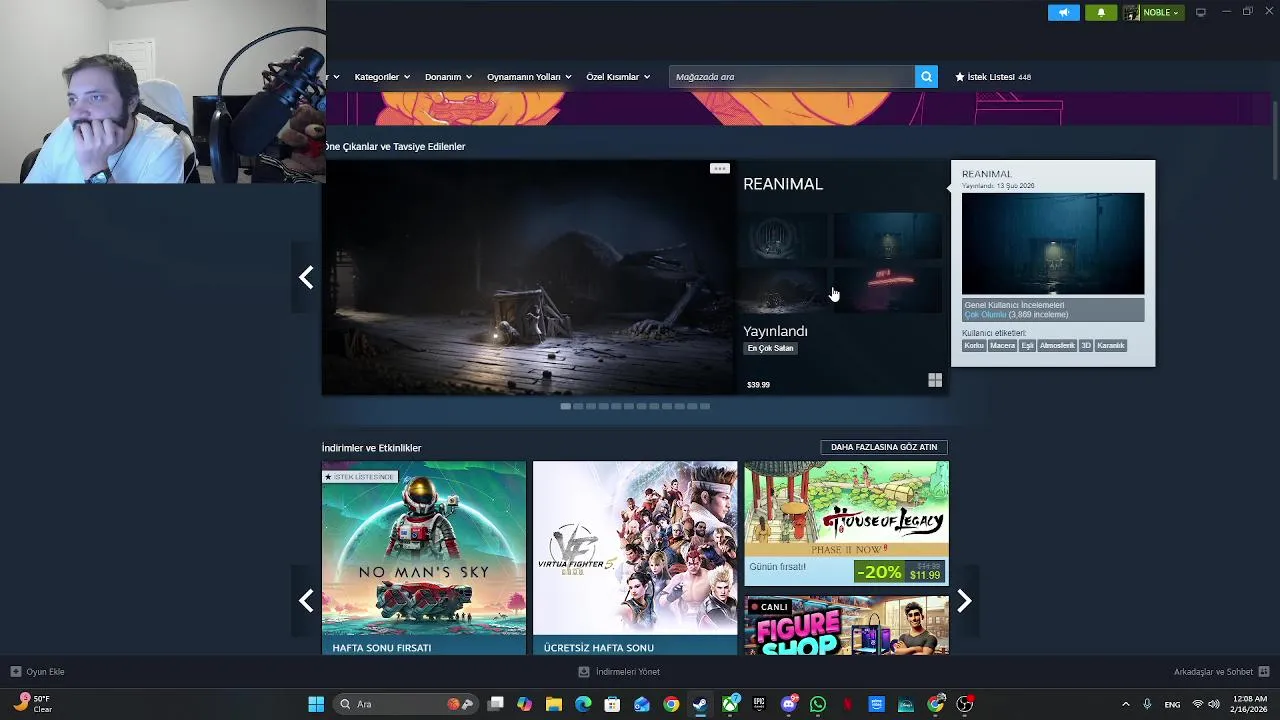Go to next deals with right arrow

964,601
